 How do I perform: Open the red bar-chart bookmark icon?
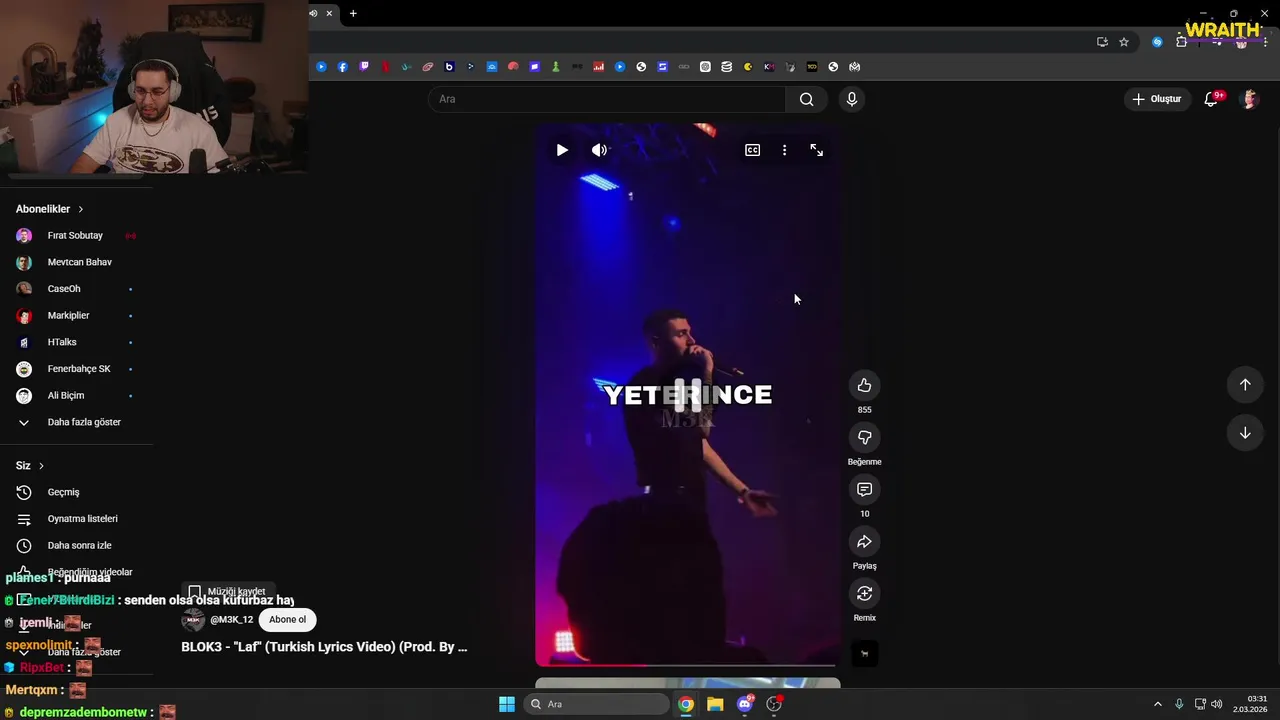(598, 67)
